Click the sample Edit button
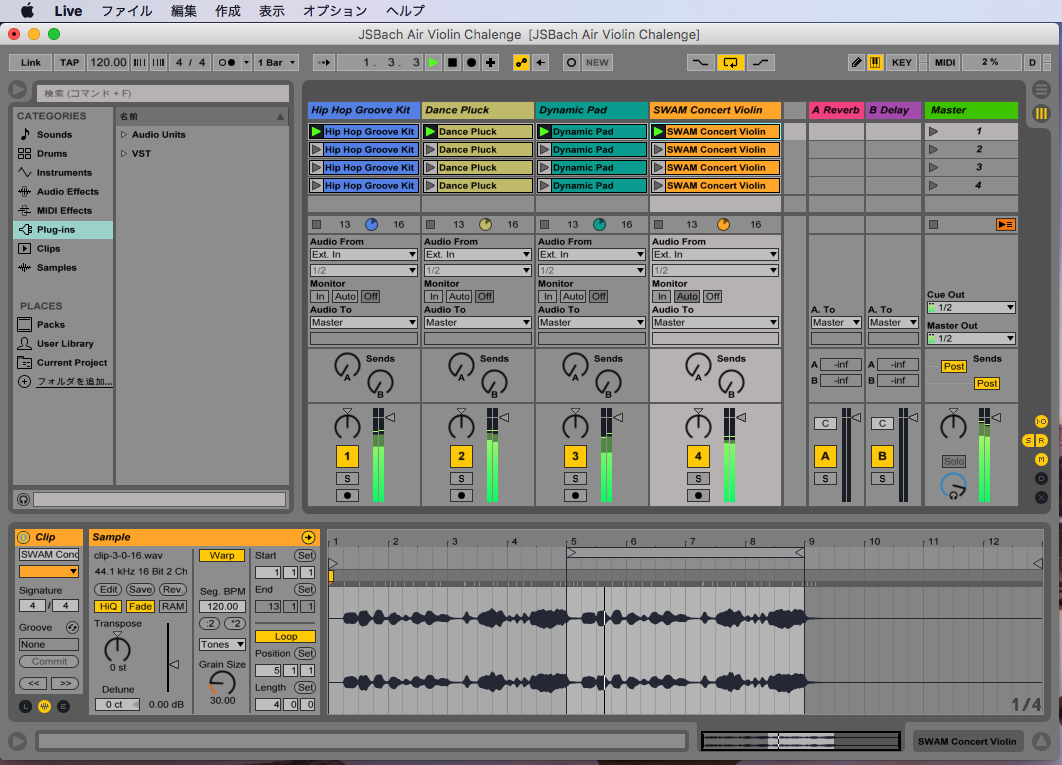The image size is (1062, 765). coord(108,590)
